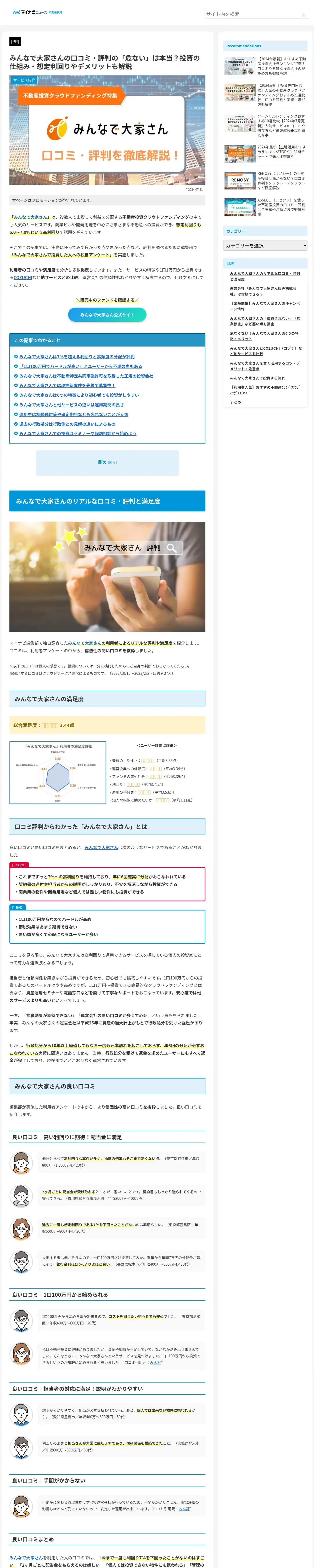Image resolution: width=314 pixels, height=1568 pixels.
Task: Open the カテゴリーを選択 dropdown
Action: click(x=265, y=245)
